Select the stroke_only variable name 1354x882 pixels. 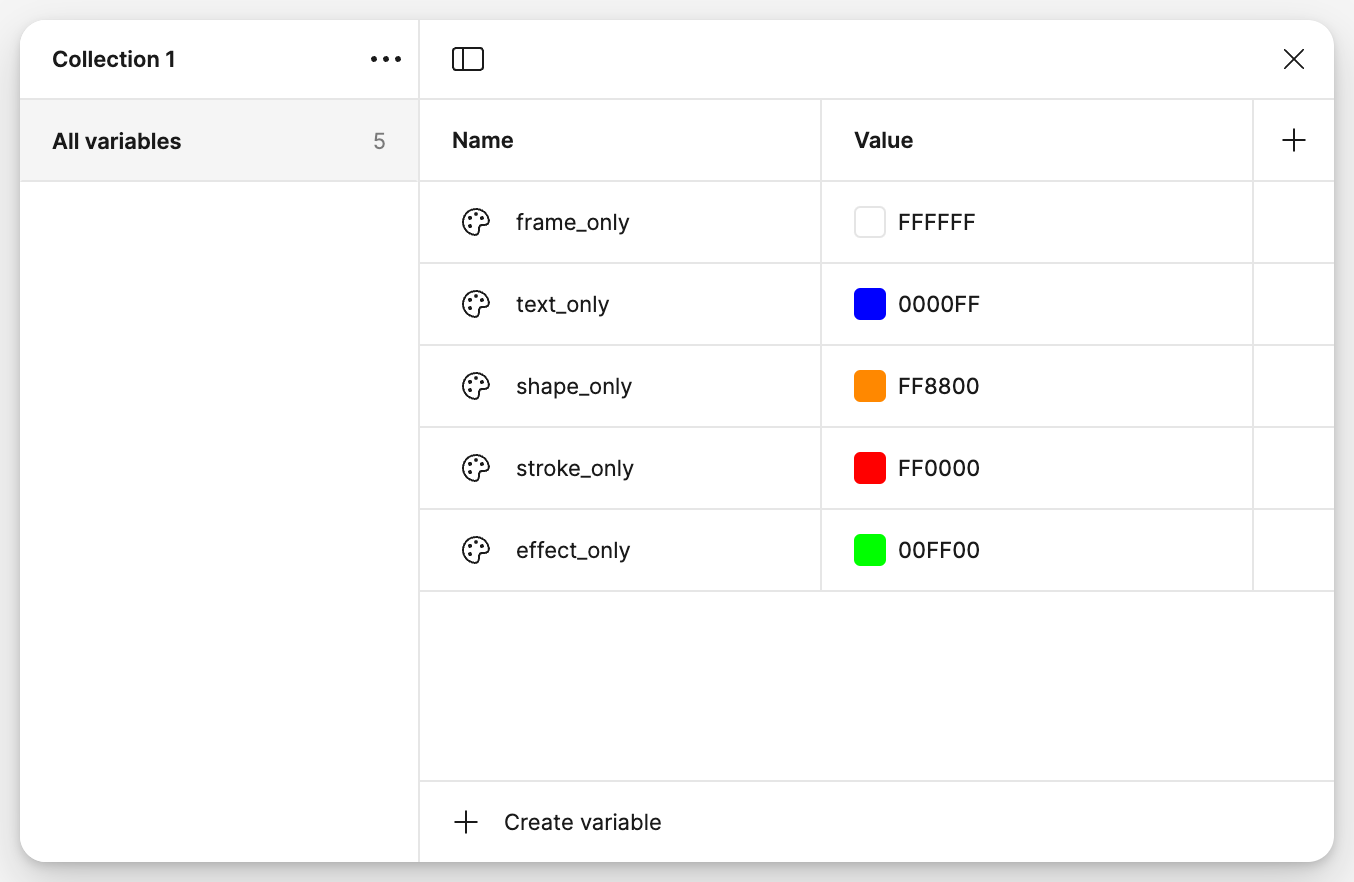[x=575, y=468]
